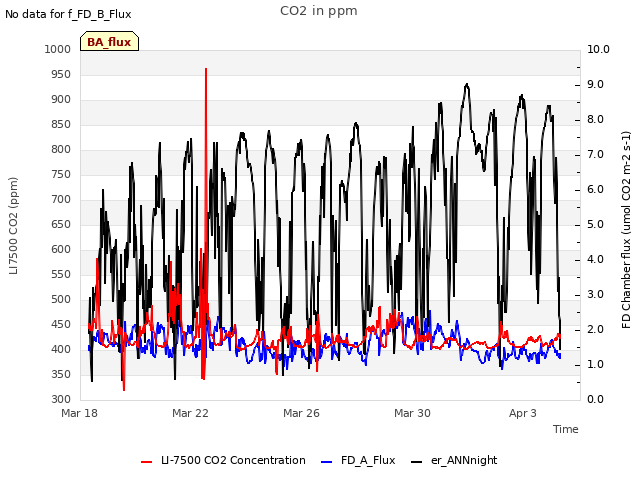Click the 'Apr 3' x-axis label
Image resolution: width=640 pixels, height=480 pixels.
pyautogui.click(x=523, y=413)
